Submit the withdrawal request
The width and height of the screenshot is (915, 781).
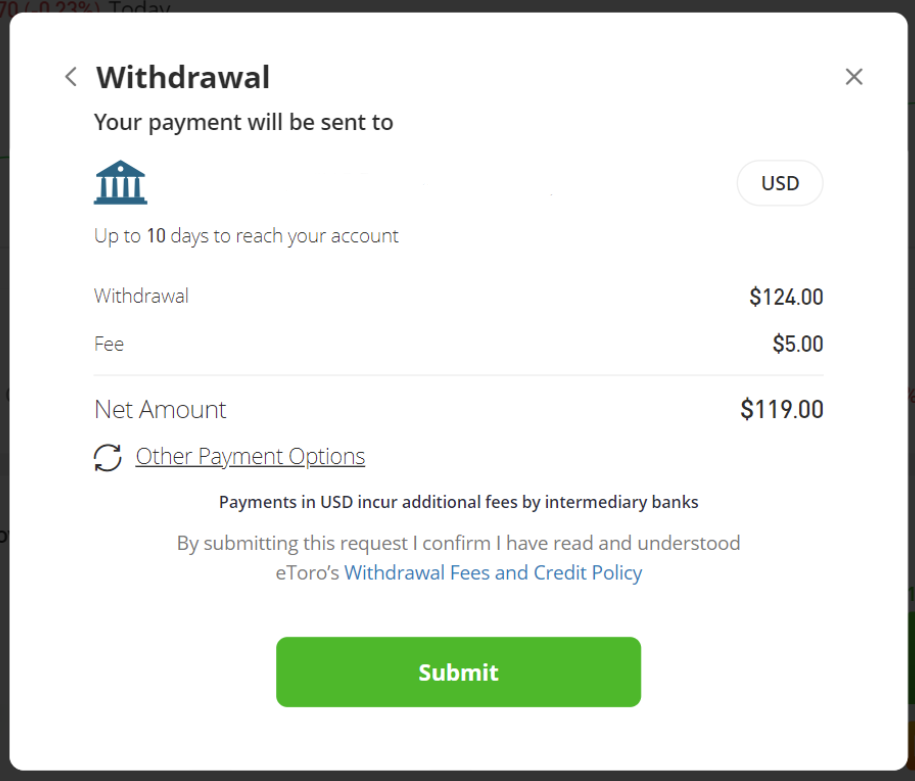pyautogui.click(x=458, y=672)
